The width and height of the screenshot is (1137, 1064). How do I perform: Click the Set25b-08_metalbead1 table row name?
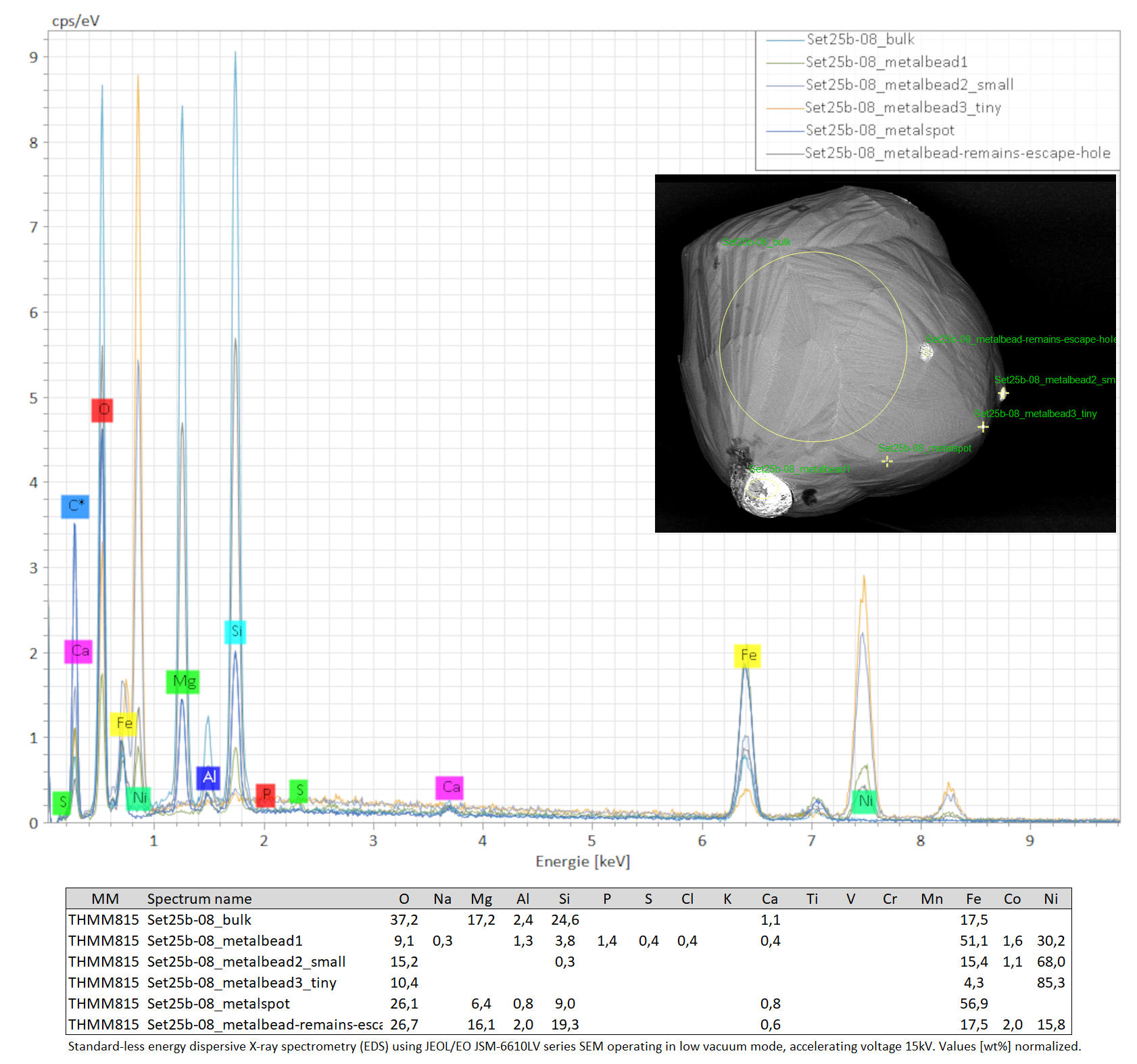point(224,940)
